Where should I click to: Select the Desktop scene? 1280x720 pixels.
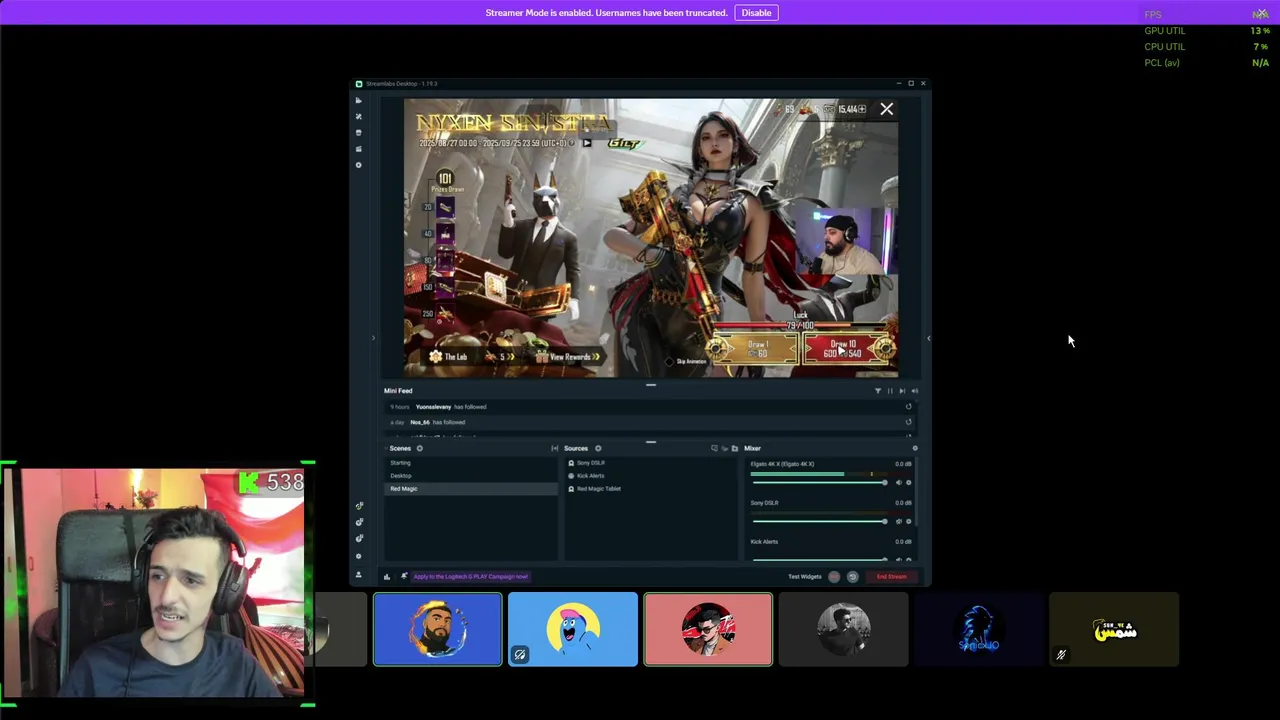[470, 476]
